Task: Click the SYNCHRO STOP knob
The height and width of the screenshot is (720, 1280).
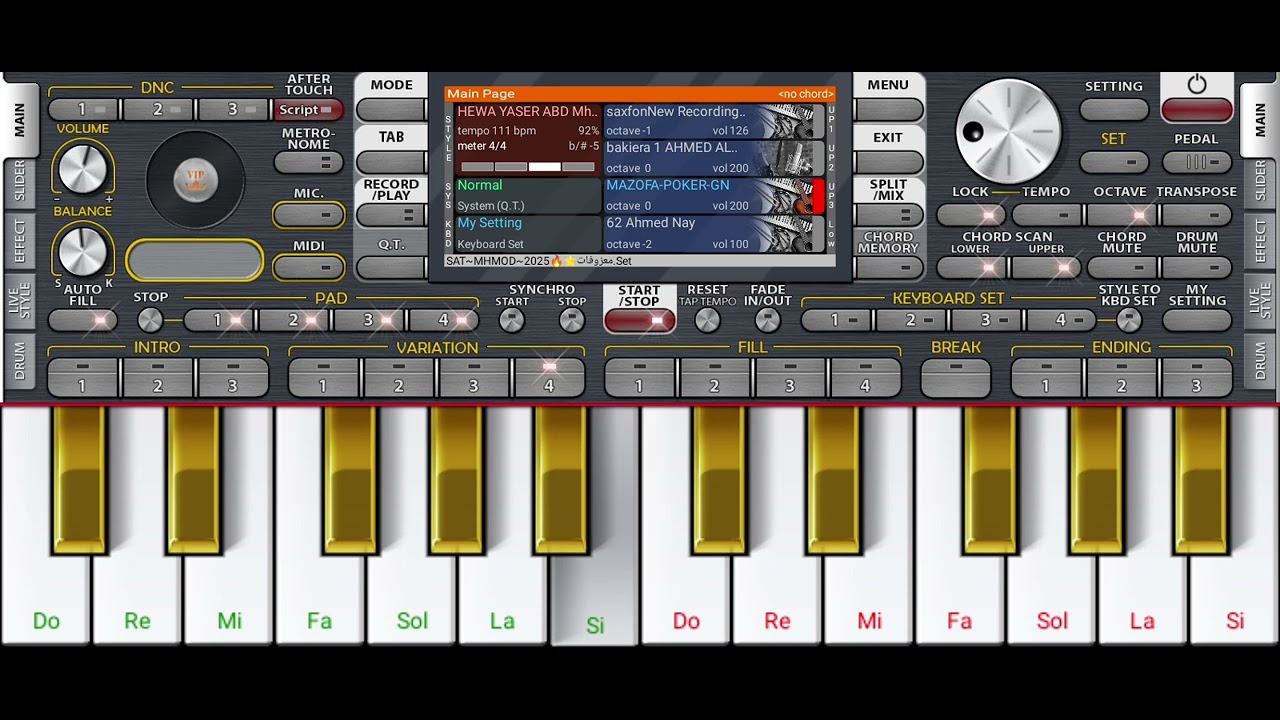Action: (x=572, y=320)
